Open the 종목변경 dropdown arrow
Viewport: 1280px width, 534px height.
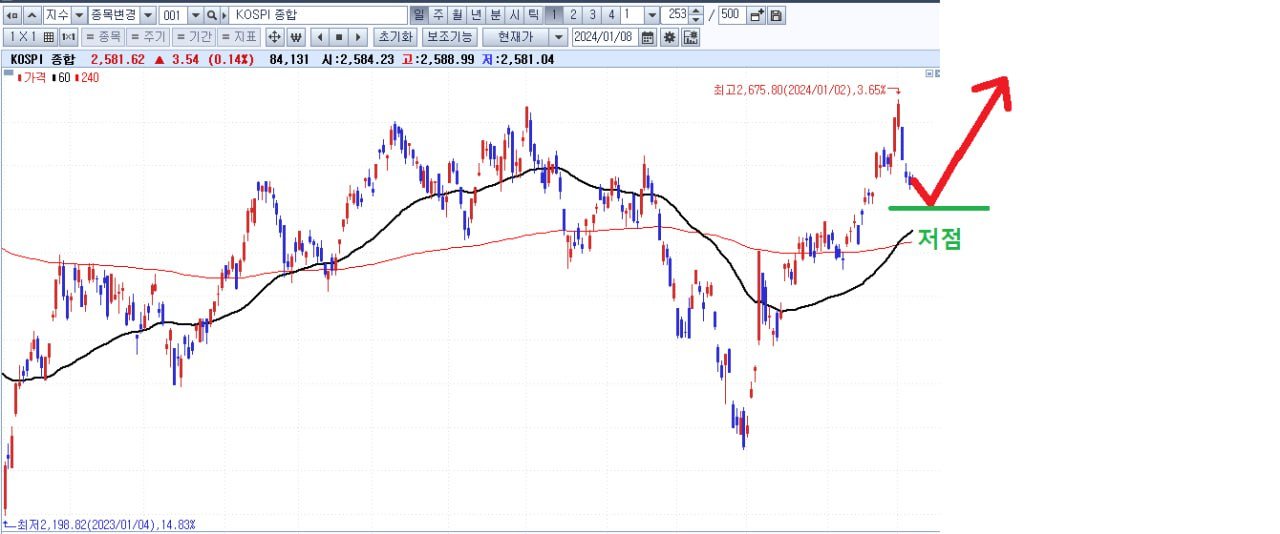(148, 15)
